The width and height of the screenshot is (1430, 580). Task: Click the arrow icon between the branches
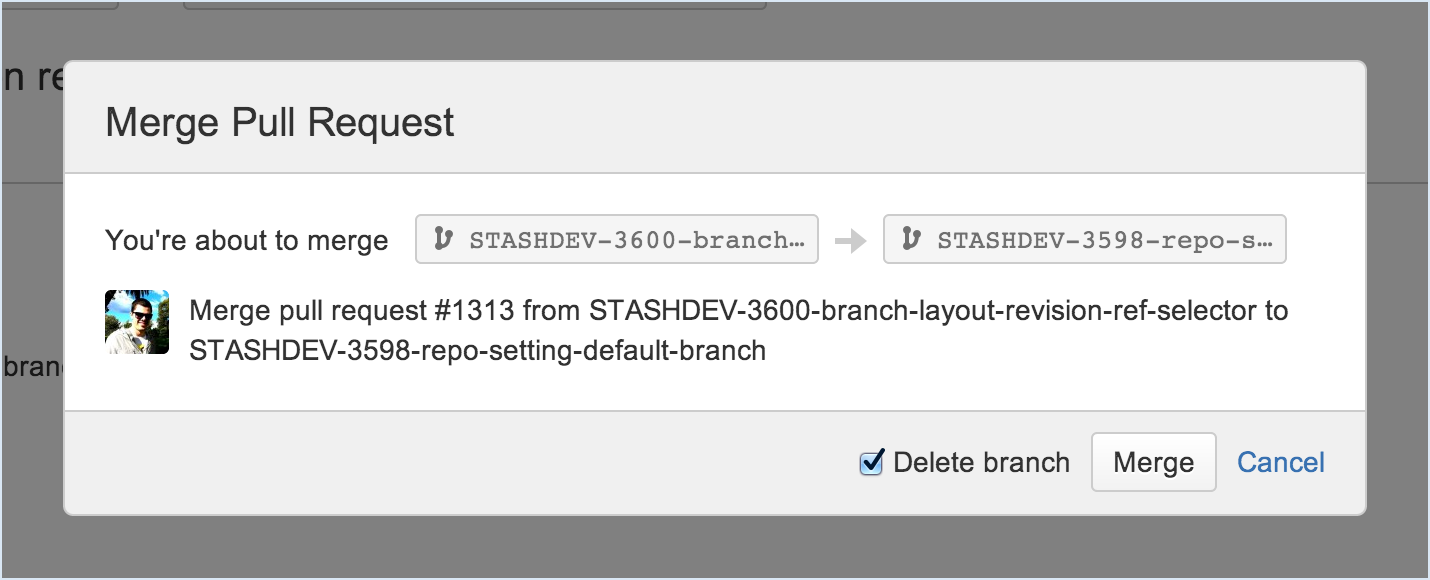(851, 241)
